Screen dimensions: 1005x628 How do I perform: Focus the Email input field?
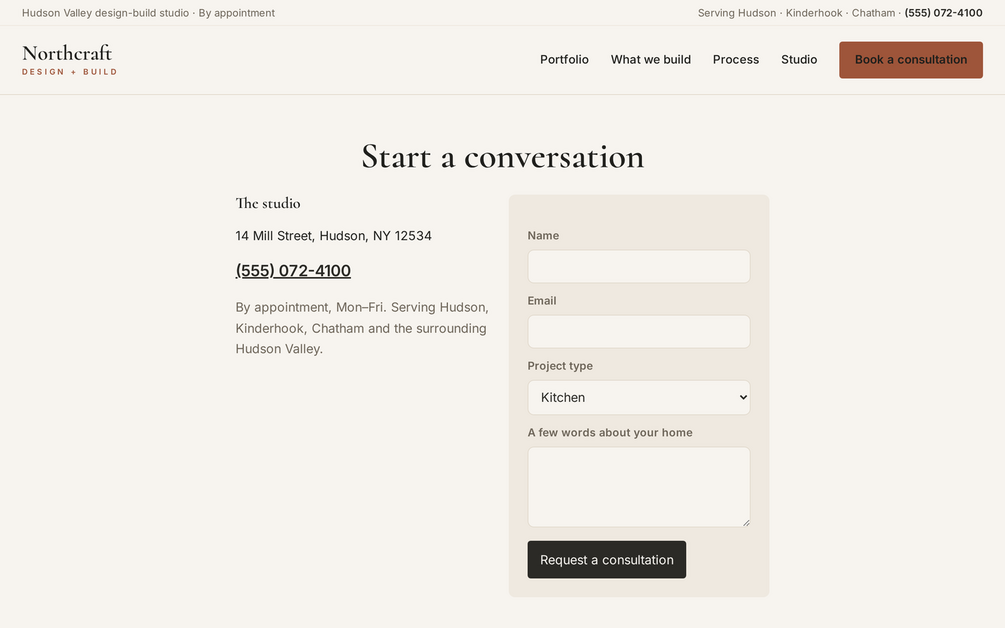[x=638, y=331]
